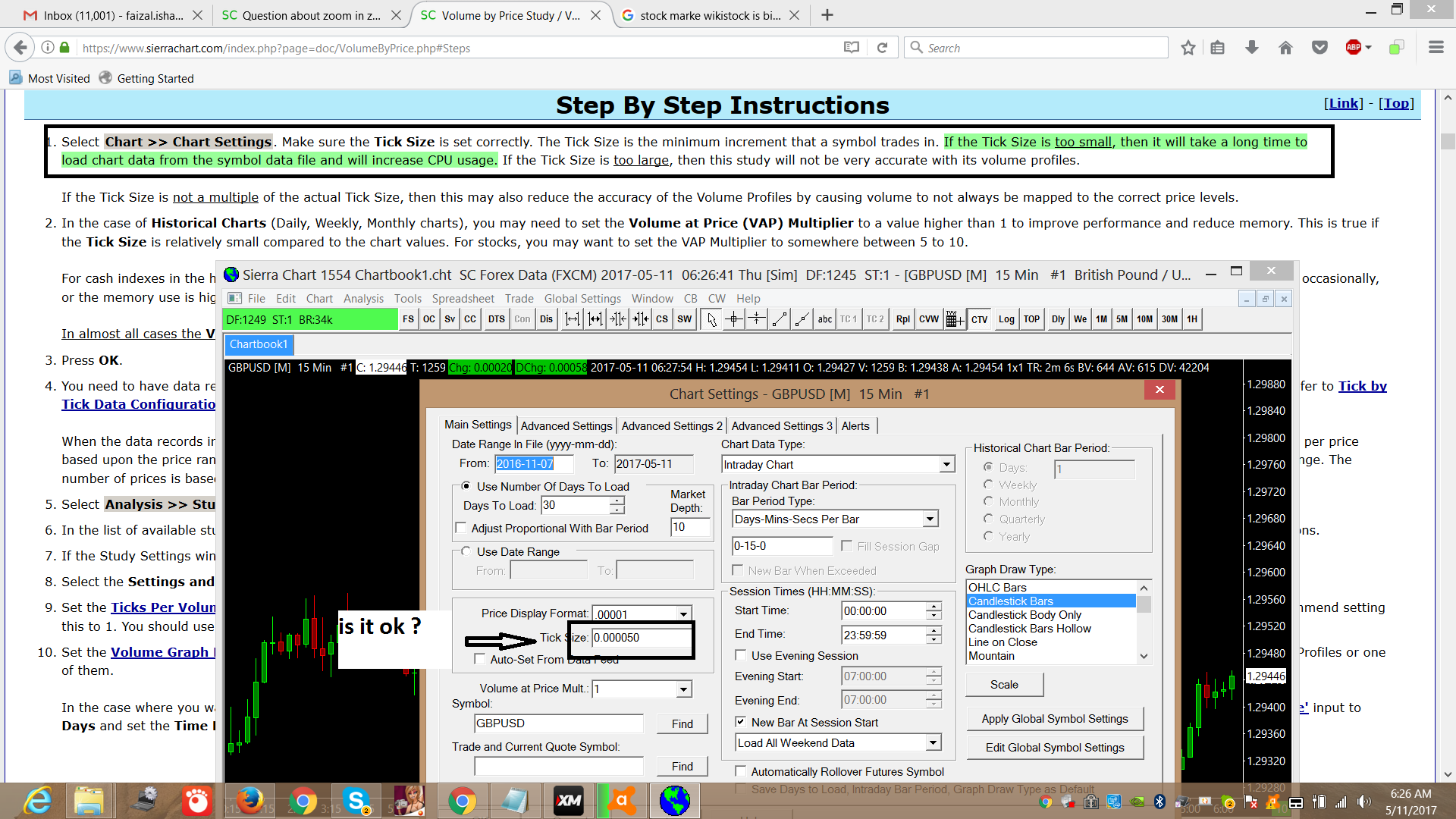
Task: Click the Log scale toolbar button
Action: (1006, 319)
